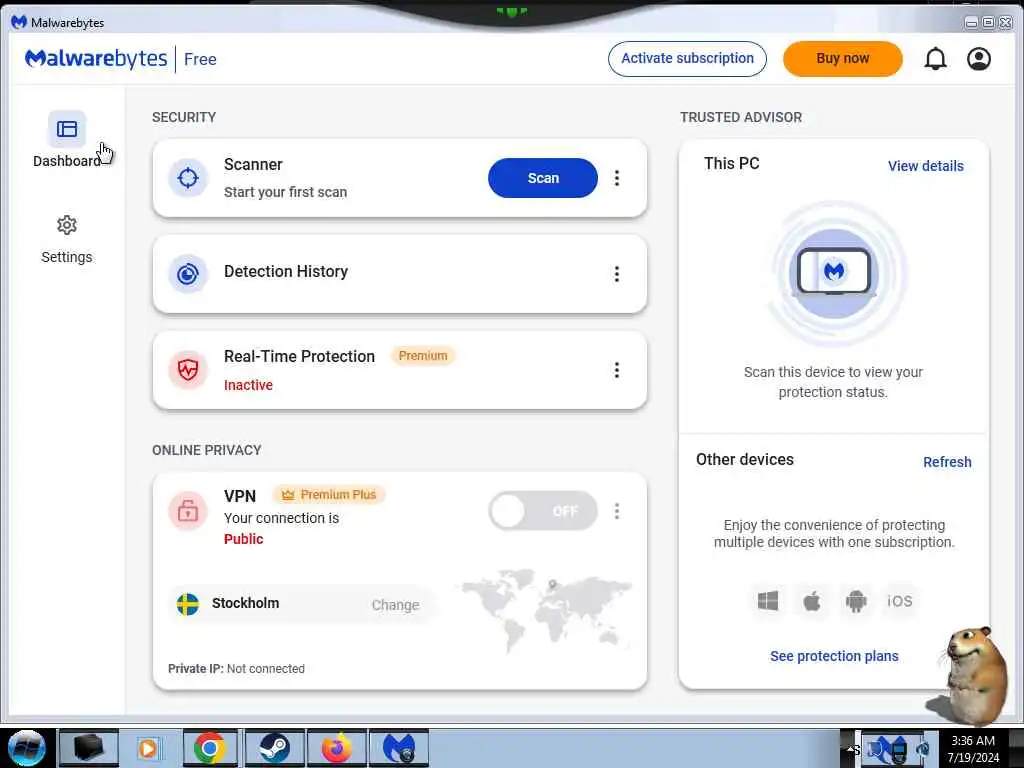Click the This PC laptop illustration
The image size is (1024, 768).
pyautogui.click(x=833, y=272)
